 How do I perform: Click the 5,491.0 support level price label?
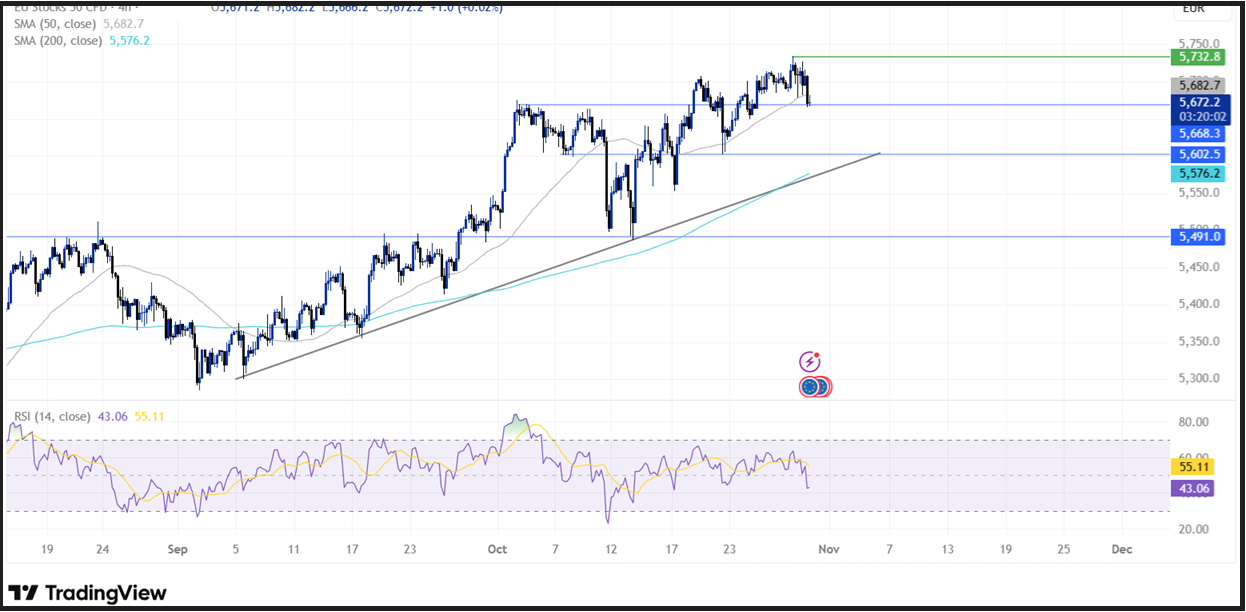click(x=1197, y=236)
